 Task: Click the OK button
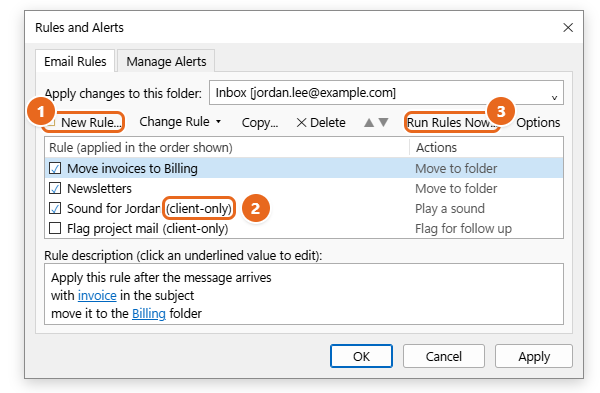tap(361, 356)
